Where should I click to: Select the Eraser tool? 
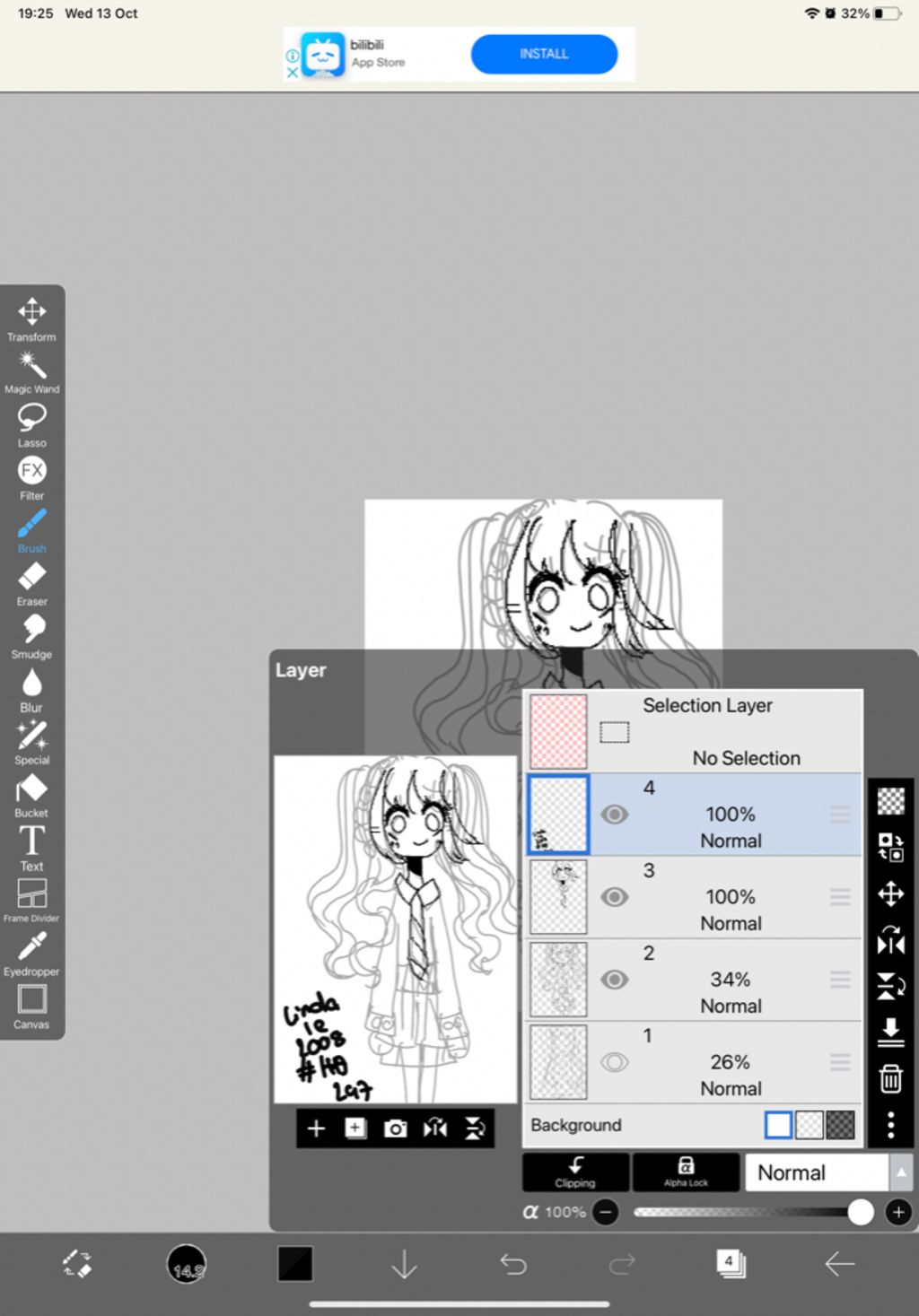[x=31, y=584]
